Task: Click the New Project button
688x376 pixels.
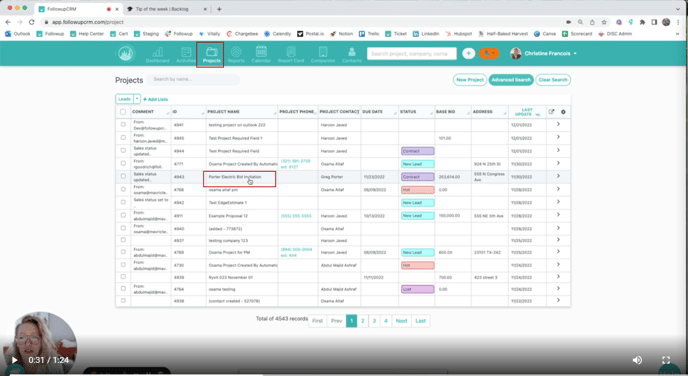Action: [x=469, y=80]
